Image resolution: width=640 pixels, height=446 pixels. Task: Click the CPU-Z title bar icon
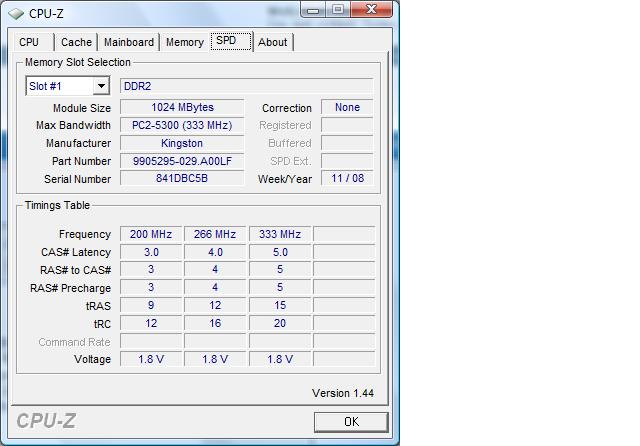16,14
